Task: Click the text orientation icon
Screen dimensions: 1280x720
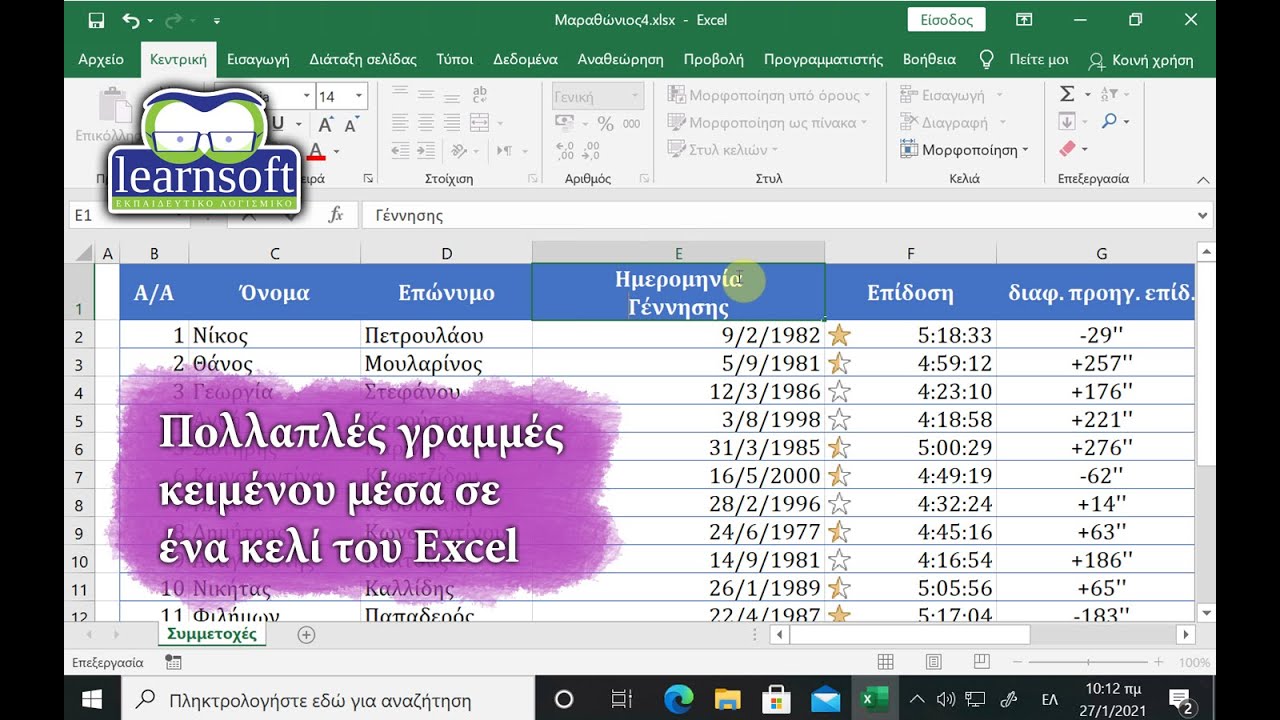Action: 459,151
